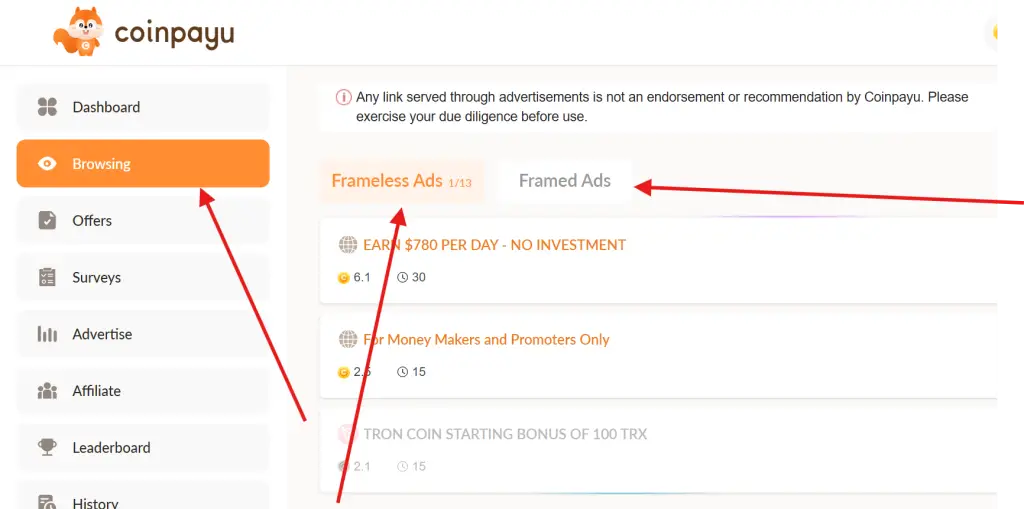Click the coinpayu brand name text
The height and width of the screenshot is (509, 1024).
(174, 35)
